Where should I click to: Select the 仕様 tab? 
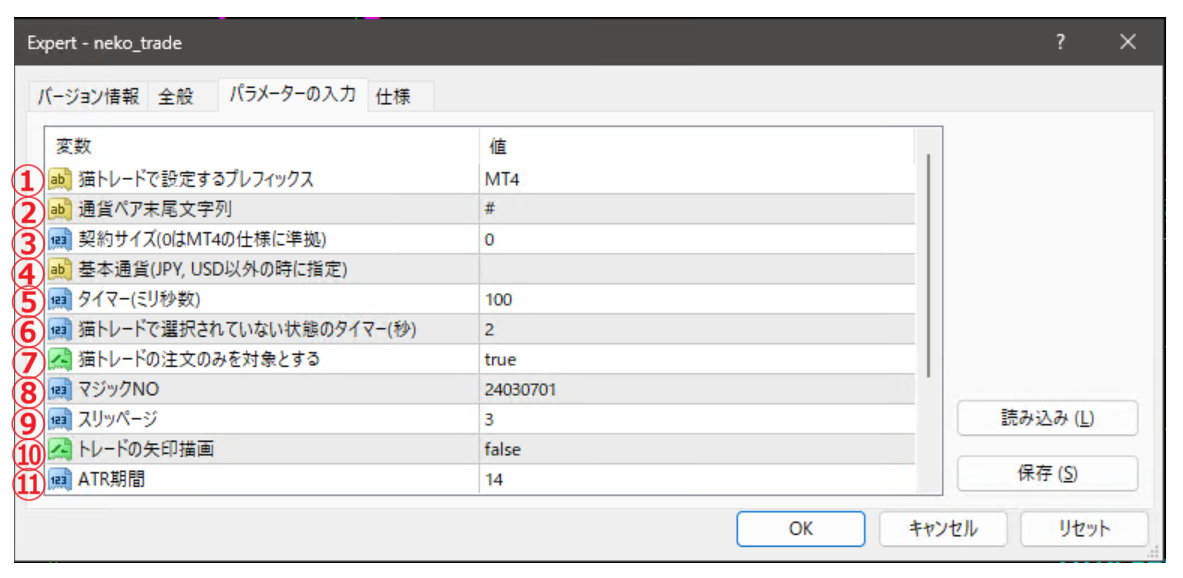[393, 97]
